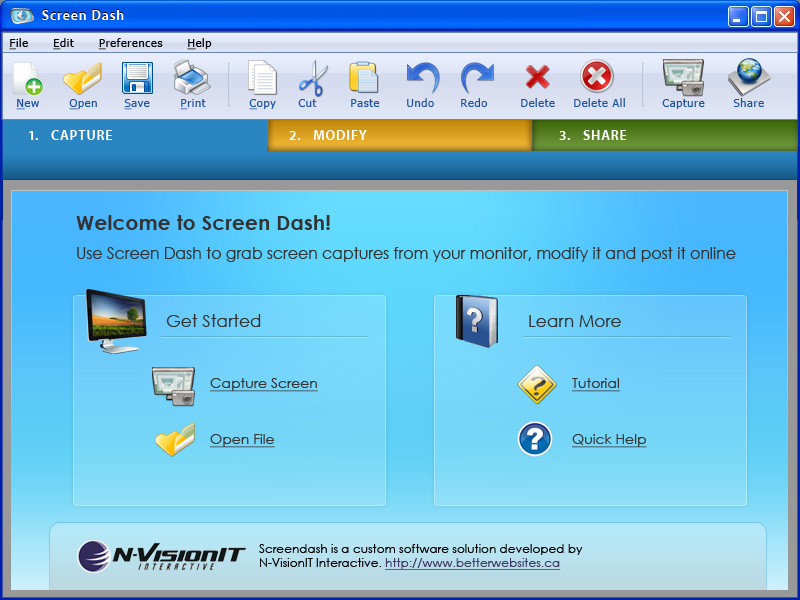Screen dimensions: 800x600
Task: Click the Save floppy disk icon
Action: click(137, 78)
